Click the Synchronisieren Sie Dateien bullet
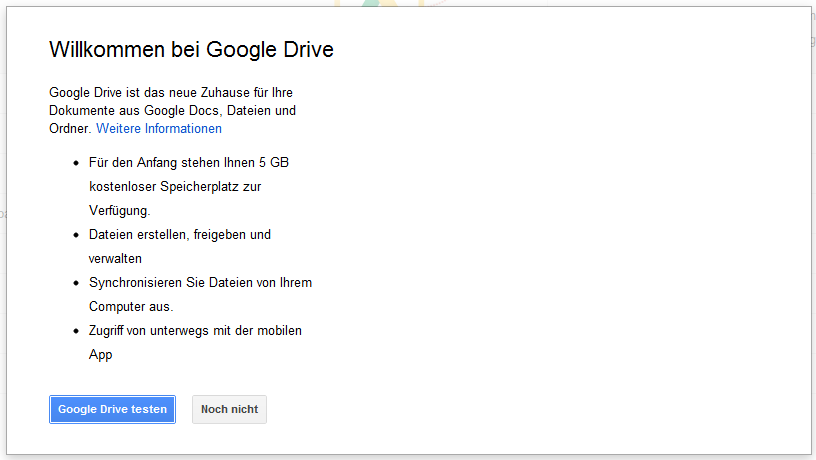 [x=200, y=295]
